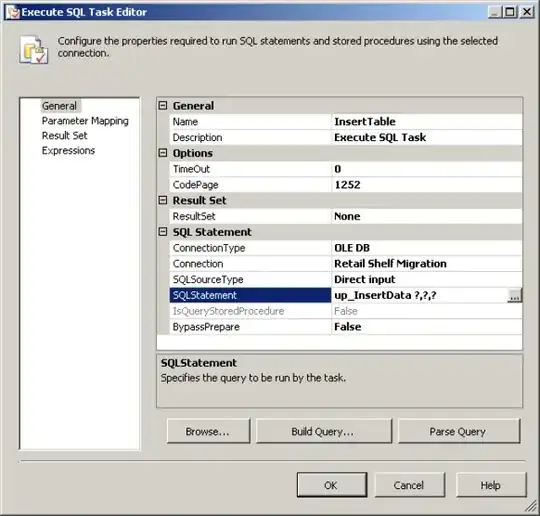Select the highlighted SQLStatement property label
The height and width of the screenshot is (516, 540).
coord(250,296)
